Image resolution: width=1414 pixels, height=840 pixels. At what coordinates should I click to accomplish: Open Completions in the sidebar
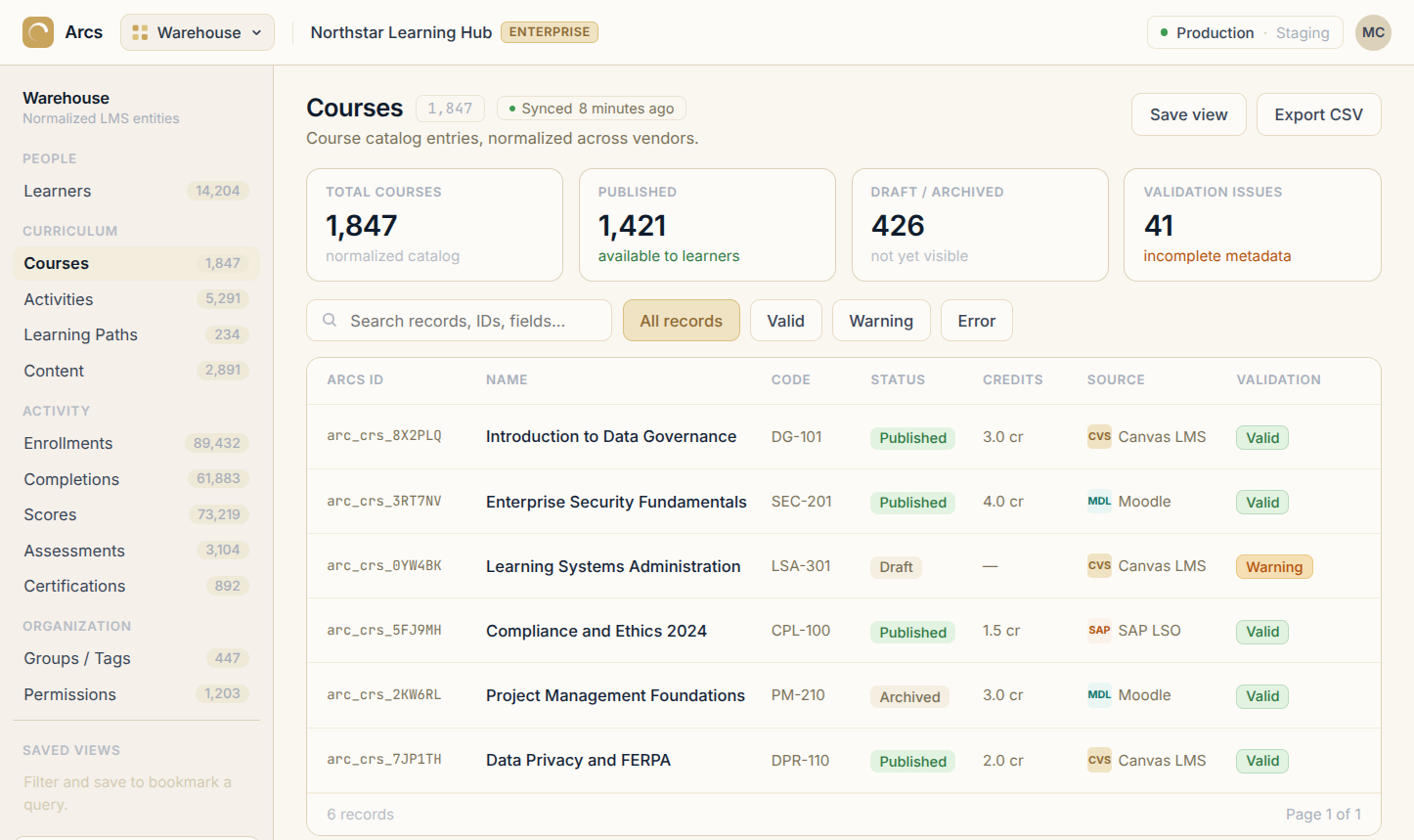[136, 479]
